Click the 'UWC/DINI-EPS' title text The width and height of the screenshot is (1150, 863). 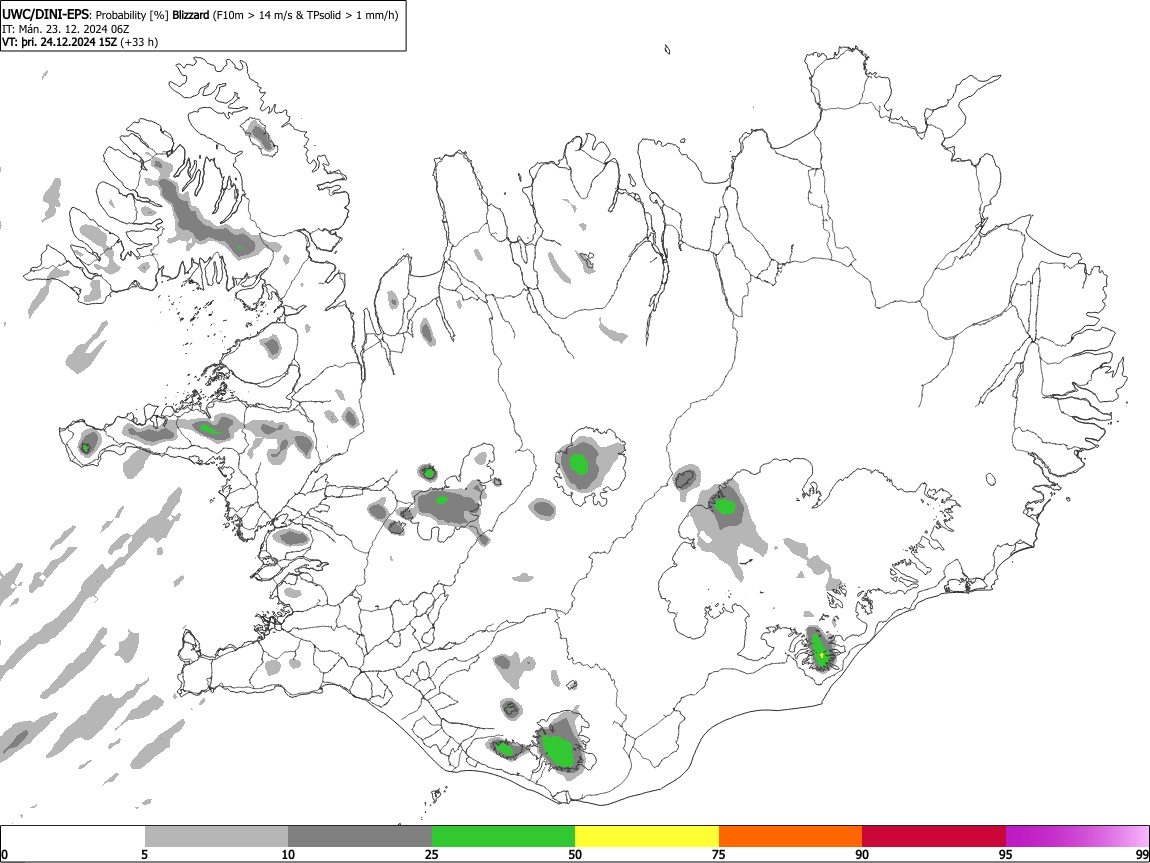[x=47, y=15]
